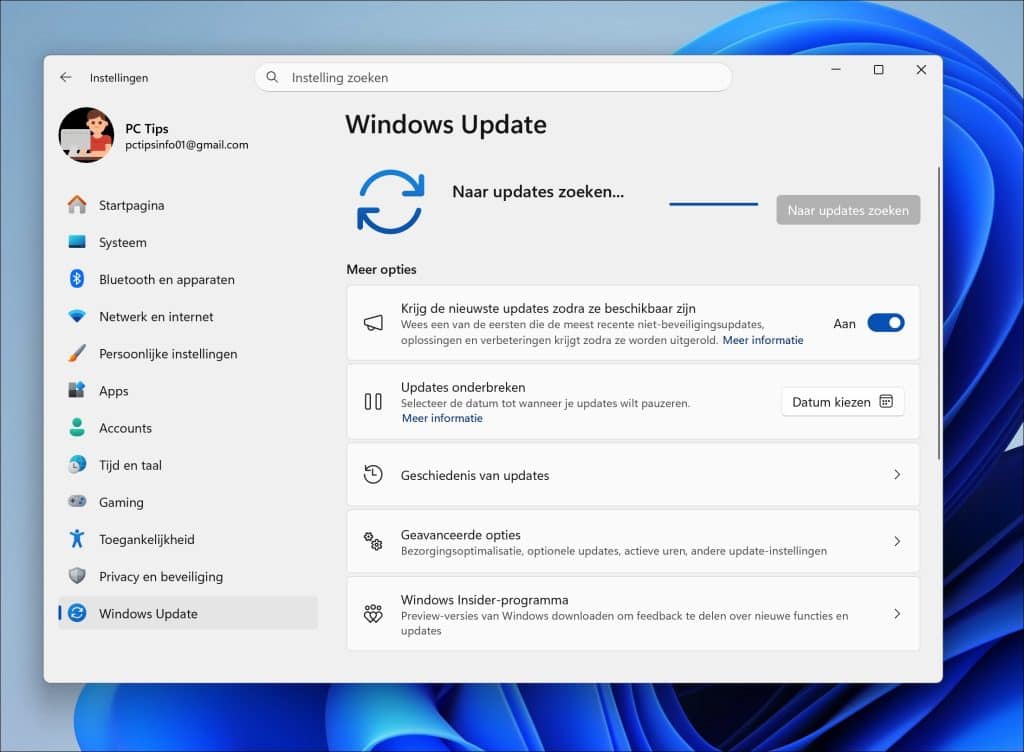
Task: Click the history clock icon
Action: (373, 475)
